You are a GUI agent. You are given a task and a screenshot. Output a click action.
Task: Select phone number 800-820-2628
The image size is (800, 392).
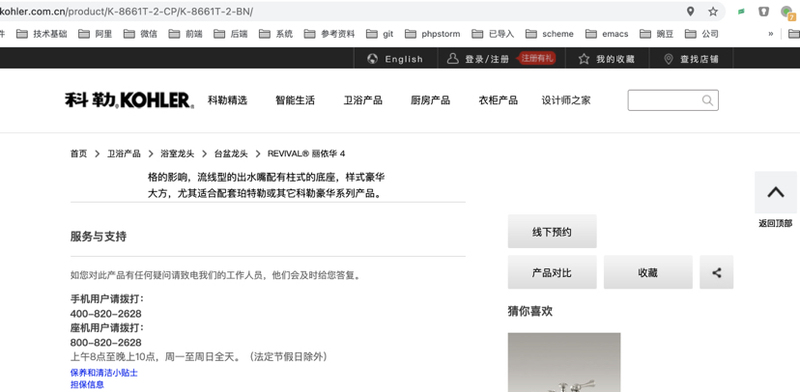point(106,342)
